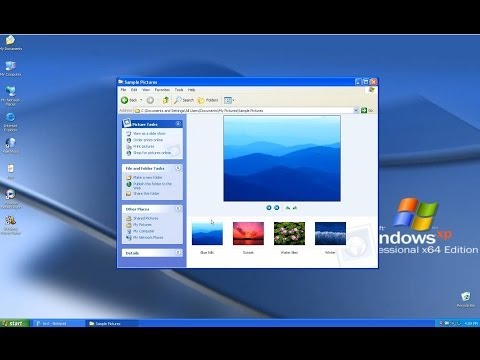Viewport: 480px width, 360px height.
Task: Click Print pictures link
Action: point(140,146)
